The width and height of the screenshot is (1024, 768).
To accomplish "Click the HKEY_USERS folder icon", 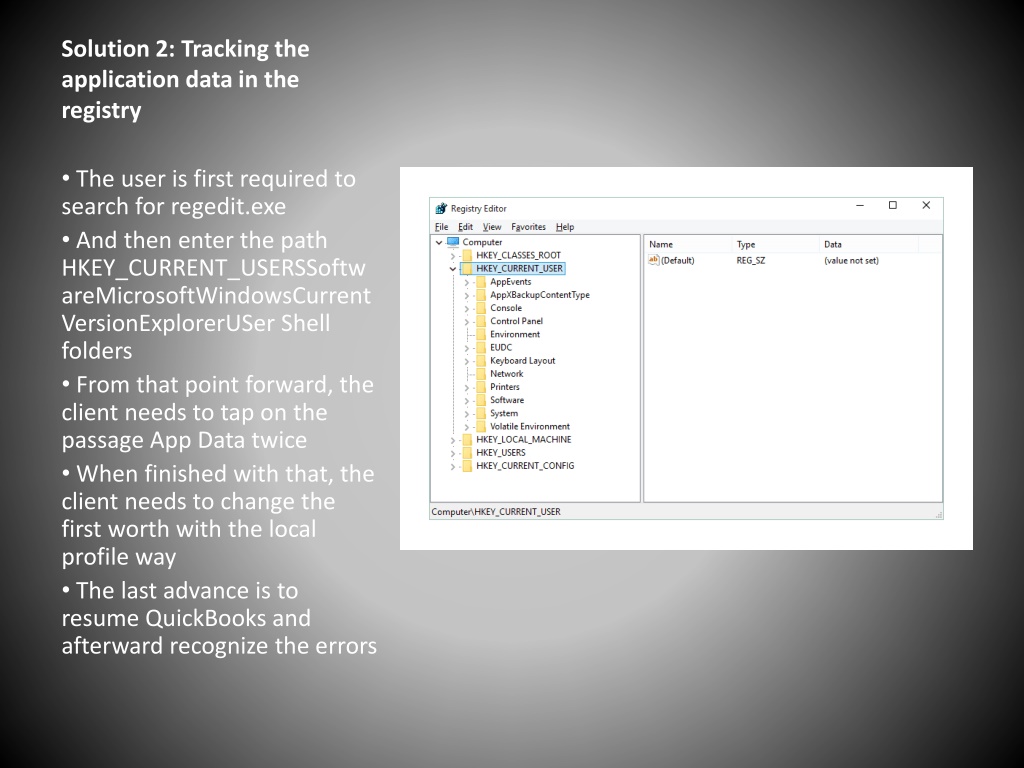I will click(467, 453).
